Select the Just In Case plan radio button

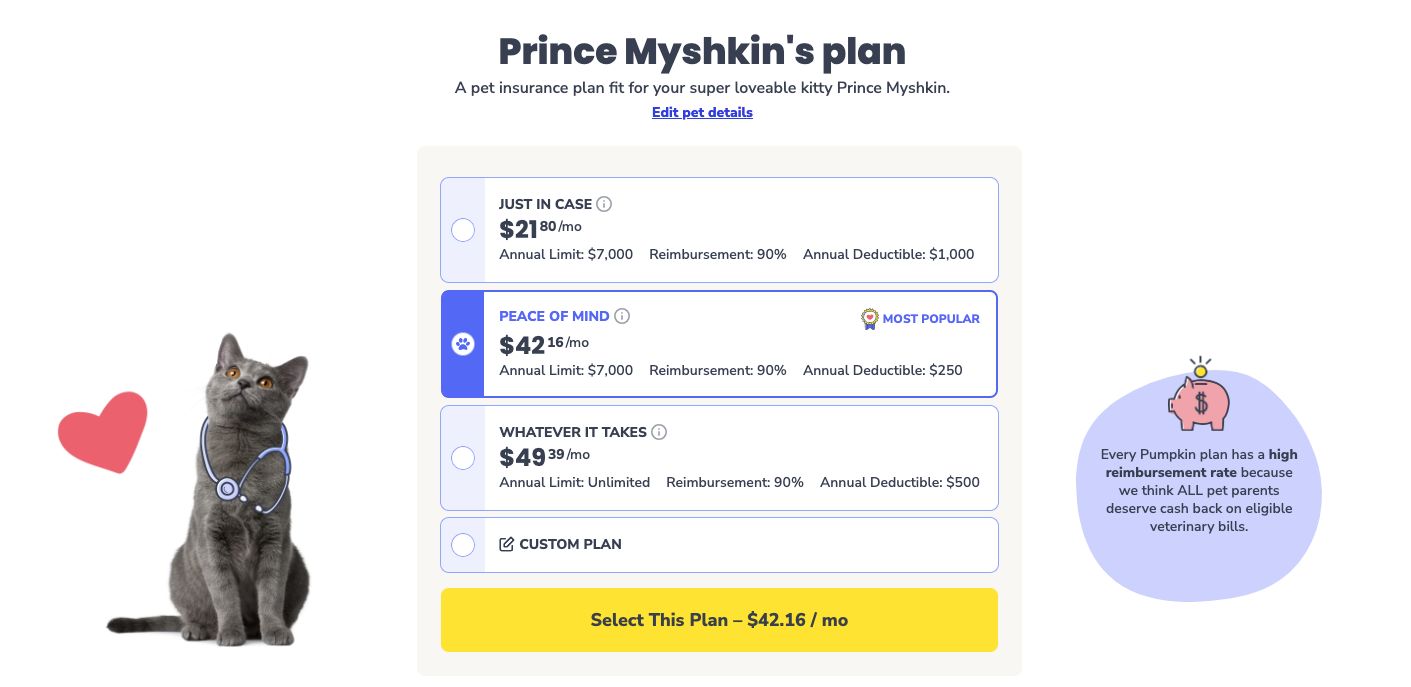pyautogui.click(x=463, y=230)
